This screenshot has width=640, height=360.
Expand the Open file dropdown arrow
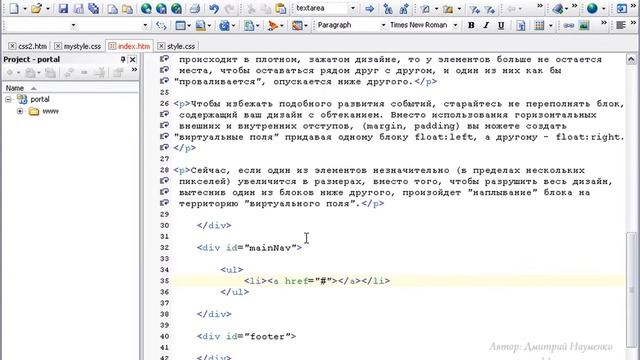[x=47, y=9]
